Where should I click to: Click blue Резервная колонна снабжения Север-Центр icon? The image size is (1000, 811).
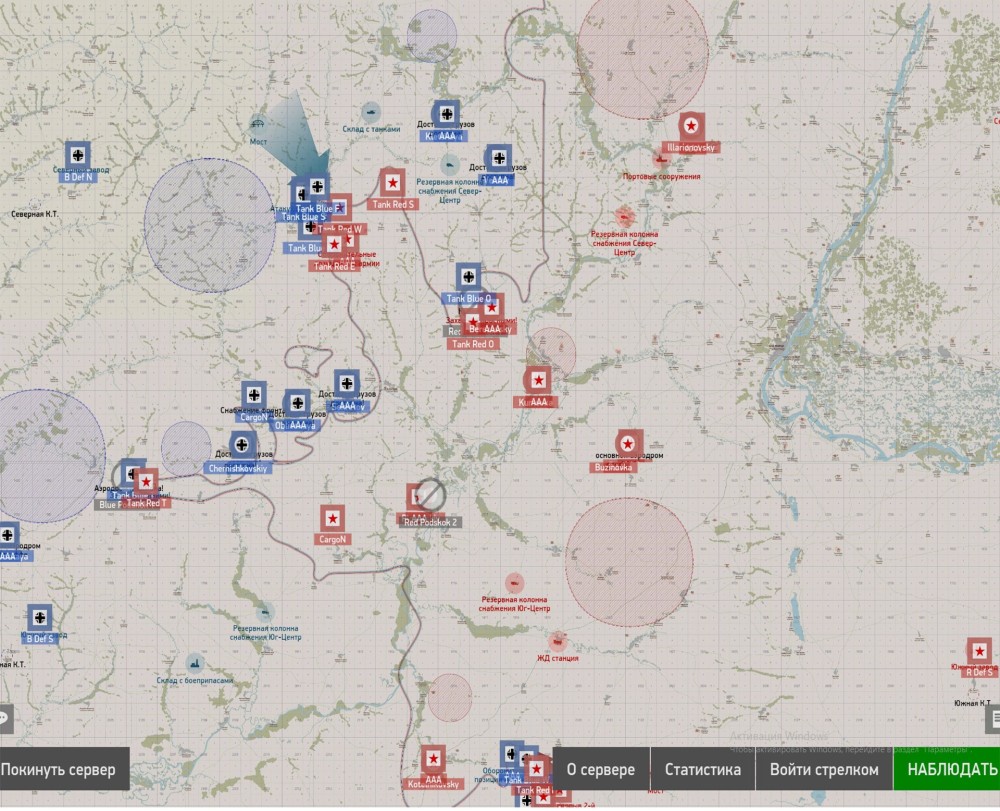click(450, 165)
